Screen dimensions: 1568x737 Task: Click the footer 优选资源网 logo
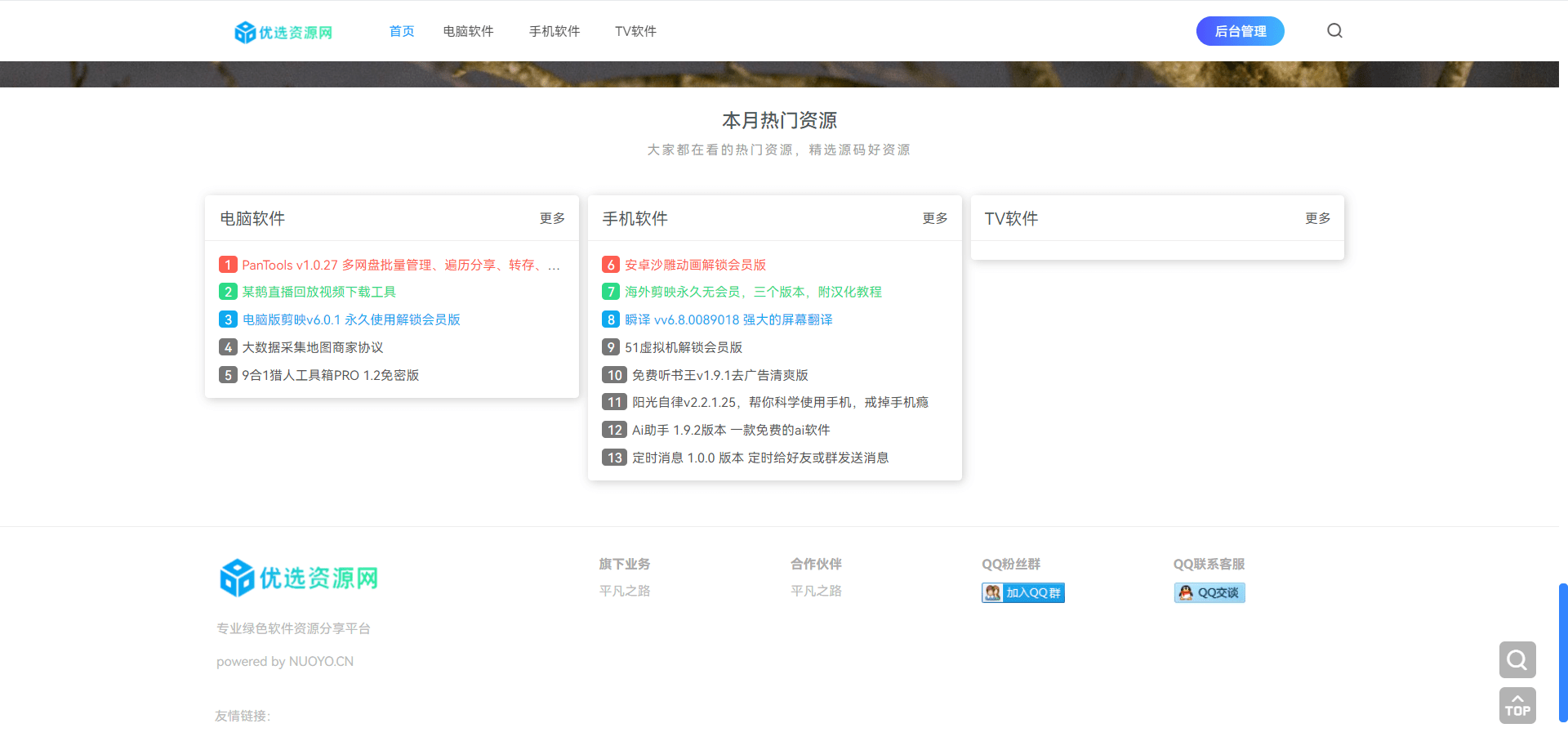pyautogui.click(x=298, y=577)
